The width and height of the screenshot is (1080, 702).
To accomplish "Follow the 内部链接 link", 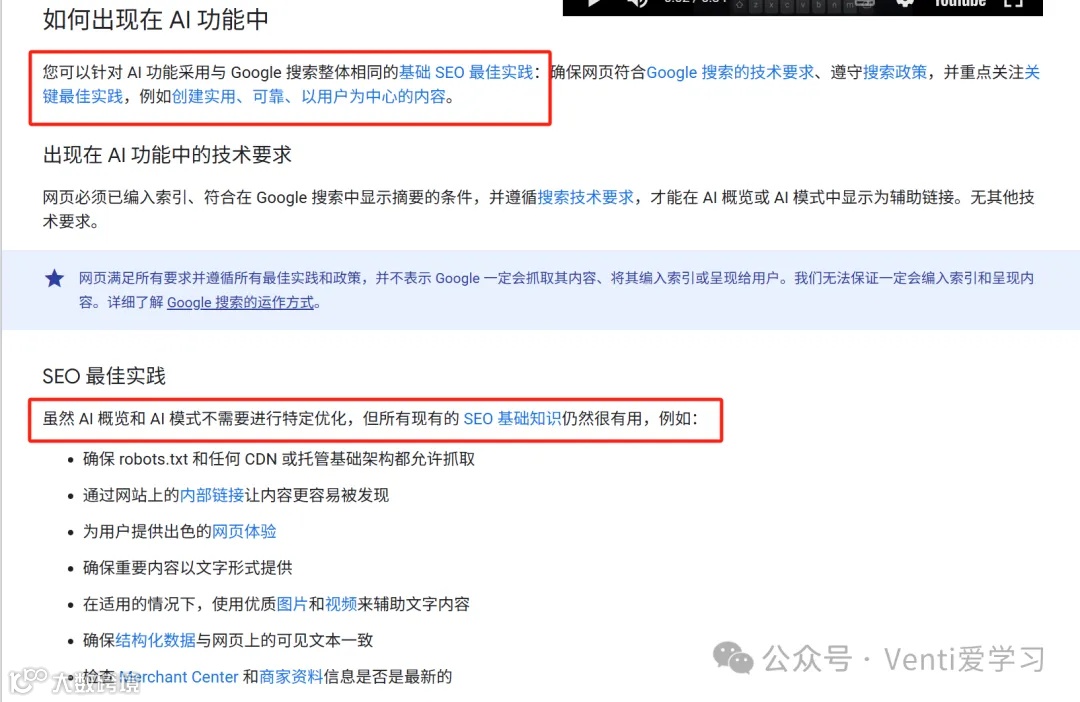I will 212,495.
